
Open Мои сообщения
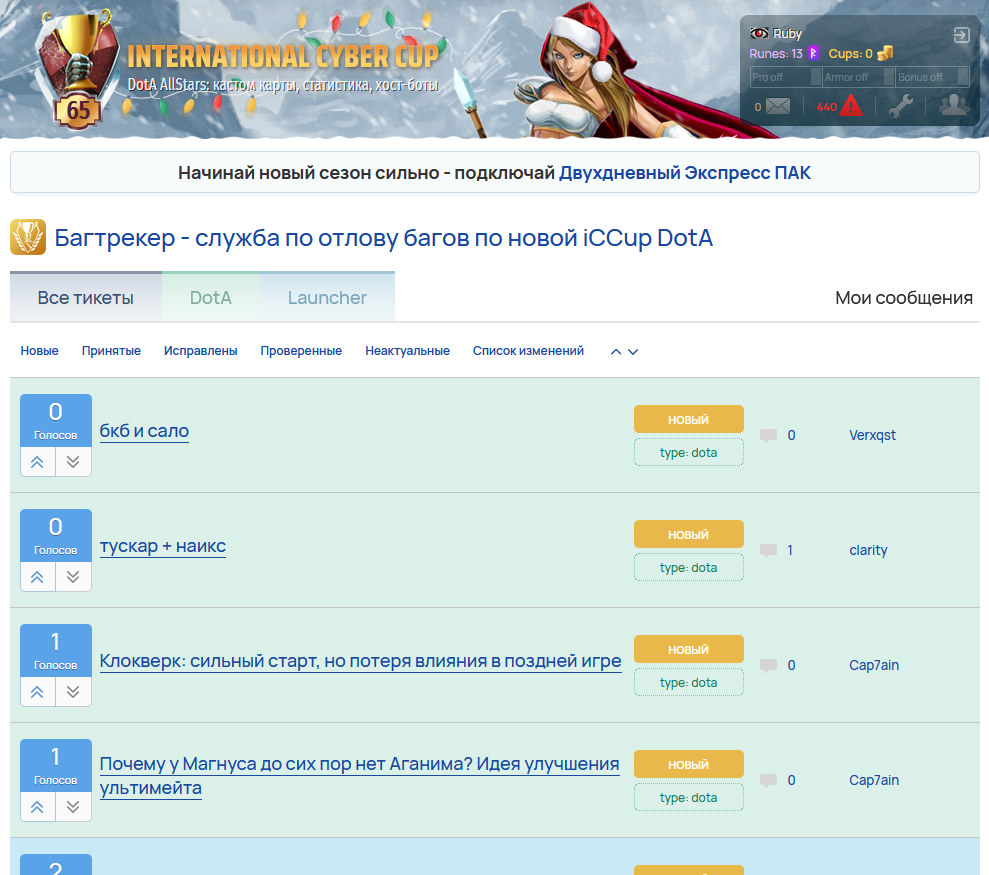coord(904,298)
